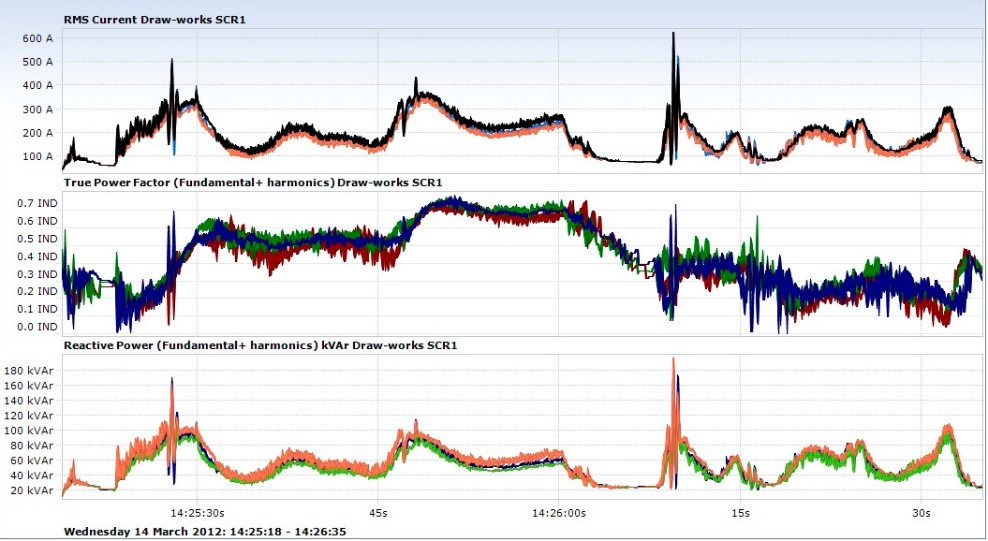The width and height of the screenshot is (988, 541).
Task: Click the 0.6 IND axis label
Action: (x=37, y=221)
